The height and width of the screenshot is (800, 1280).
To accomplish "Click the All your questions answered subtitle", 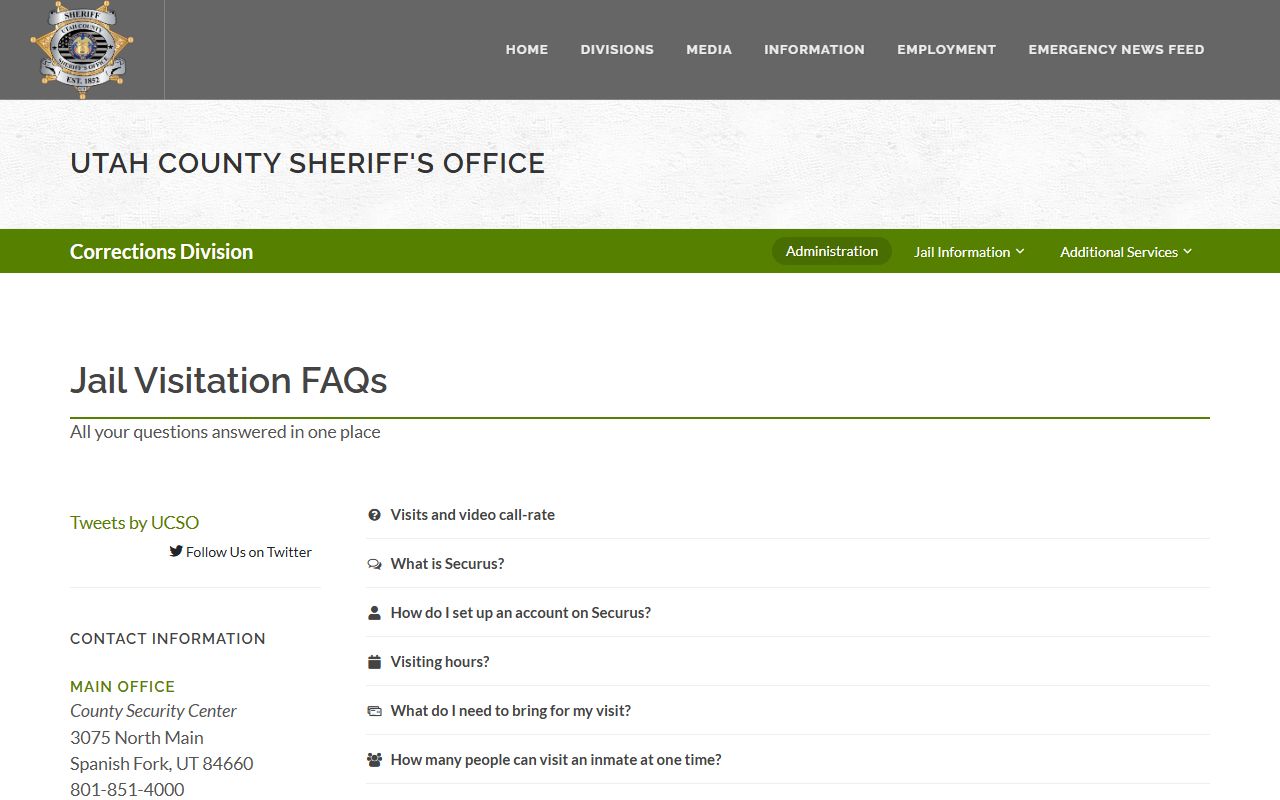I will (x=225, y=432).
